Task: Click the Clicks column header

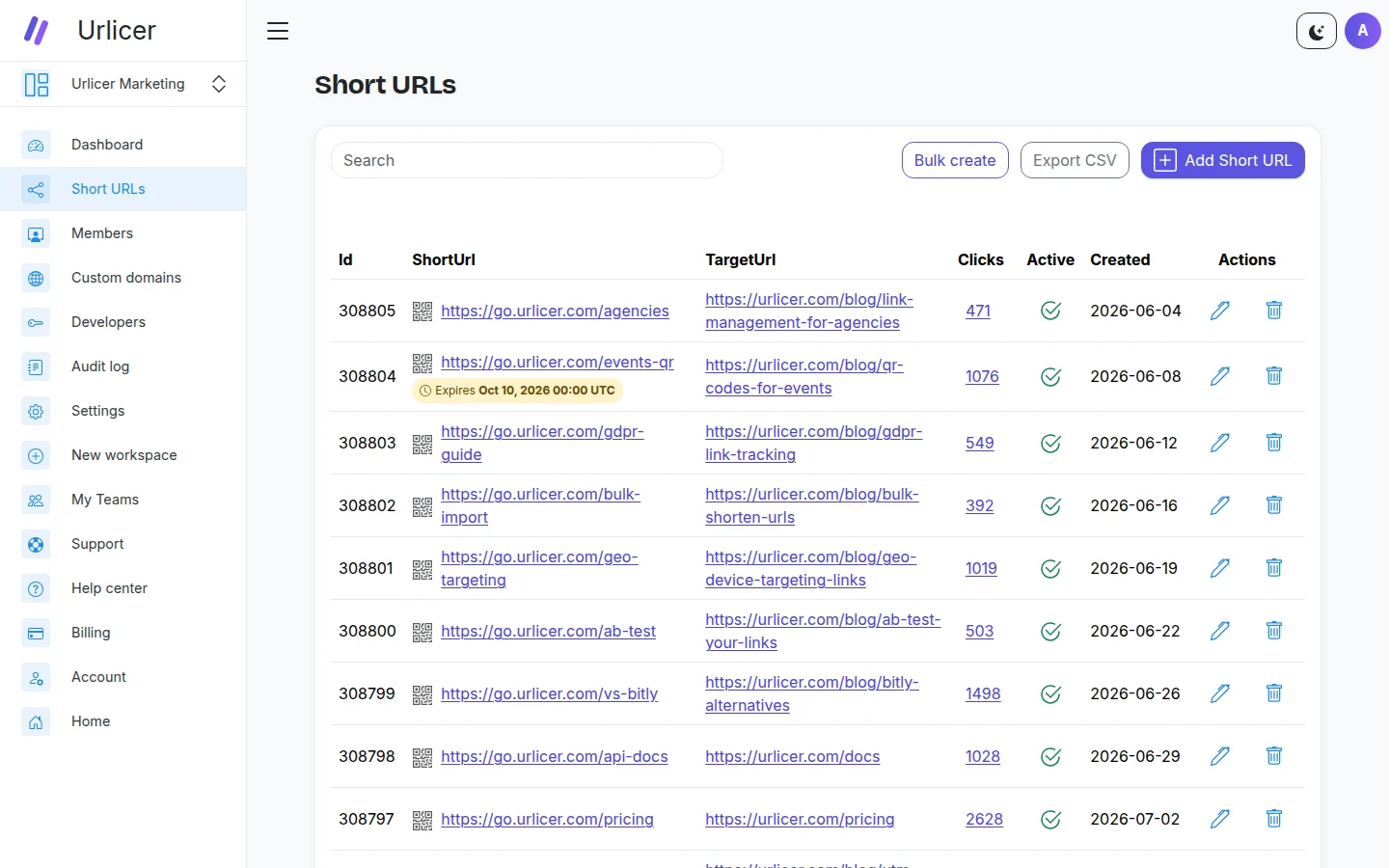Action: pos(980,259)
